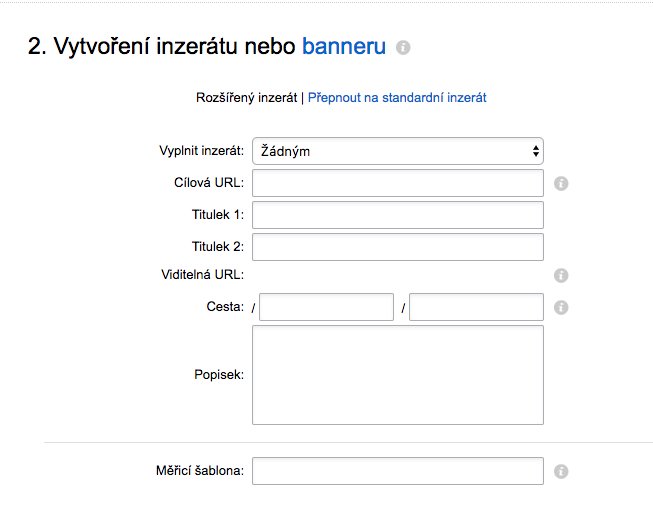
Task: Focus the Cílová URL input field
Action: click(398, 183)
